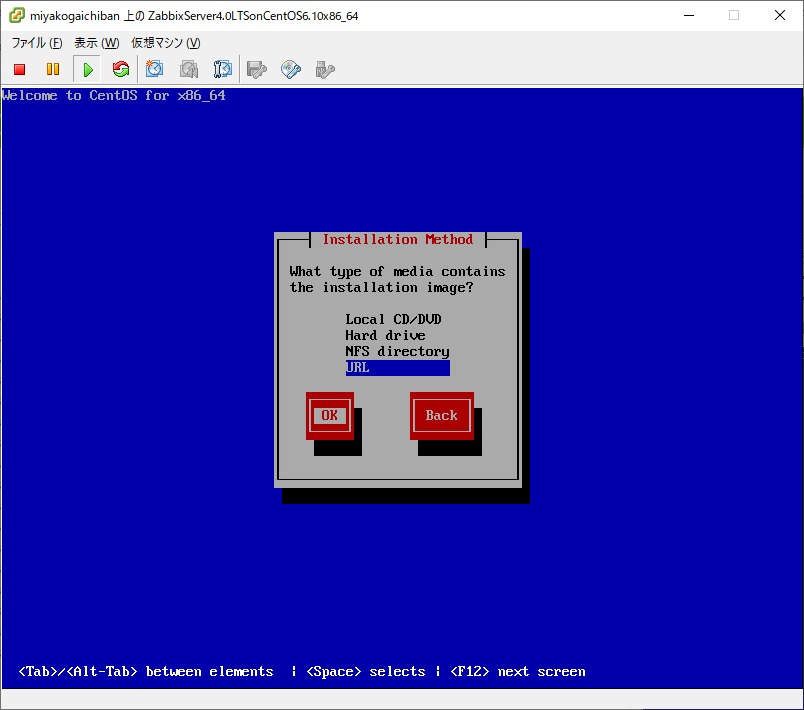Click the VMware console title bar icon
Image resolution: width=804 pixels, height=710 pixels.
16,15
